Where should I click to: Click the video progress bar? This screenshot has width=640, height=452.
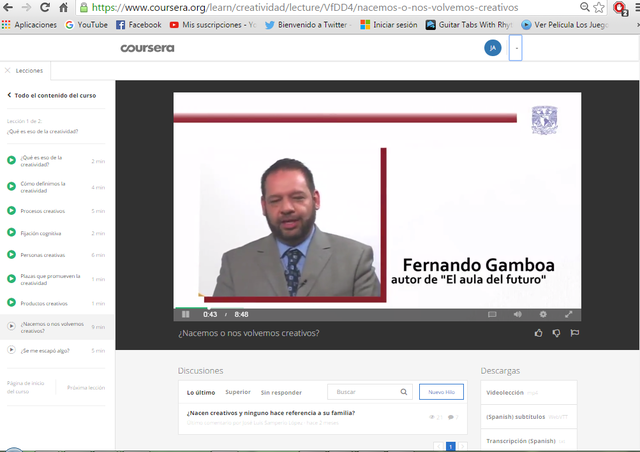click(377, 308)
